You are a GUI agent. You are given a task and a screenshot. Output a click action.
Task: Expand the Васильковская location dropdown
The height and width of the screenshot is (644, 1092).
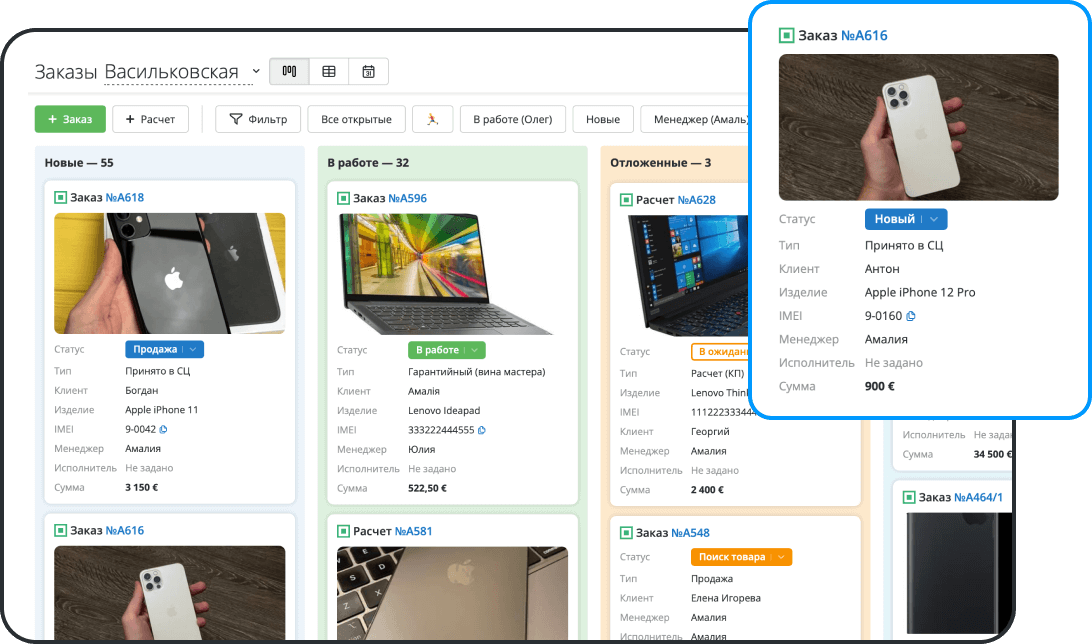click(x=256, y=71)
